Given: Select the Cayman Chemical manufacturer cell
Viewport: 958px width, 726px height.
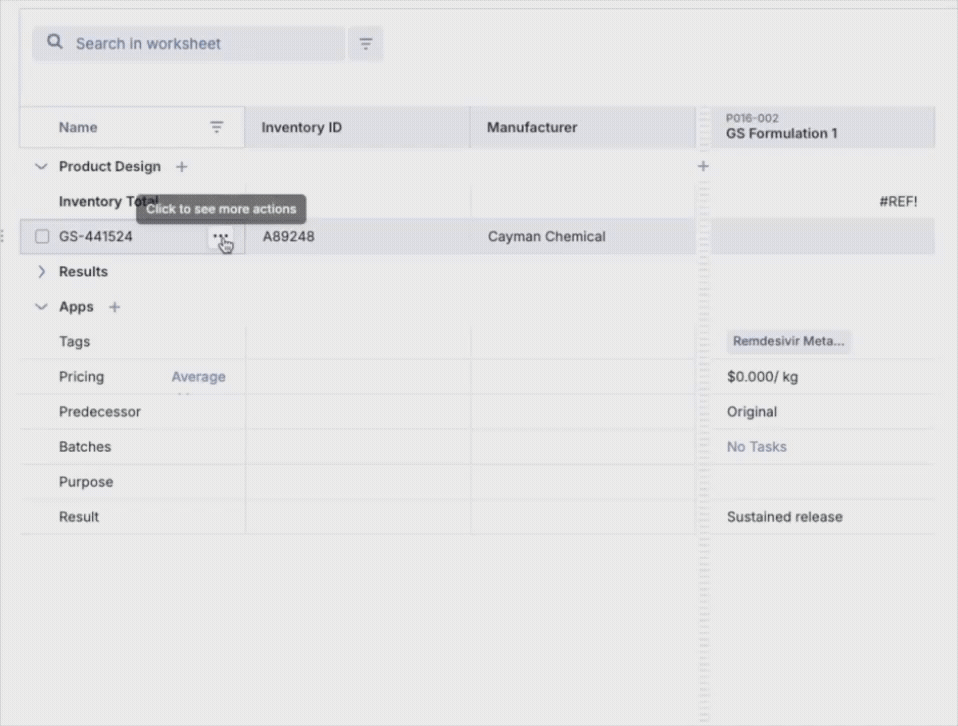Looking at the screenshot, I should [546, 237].
